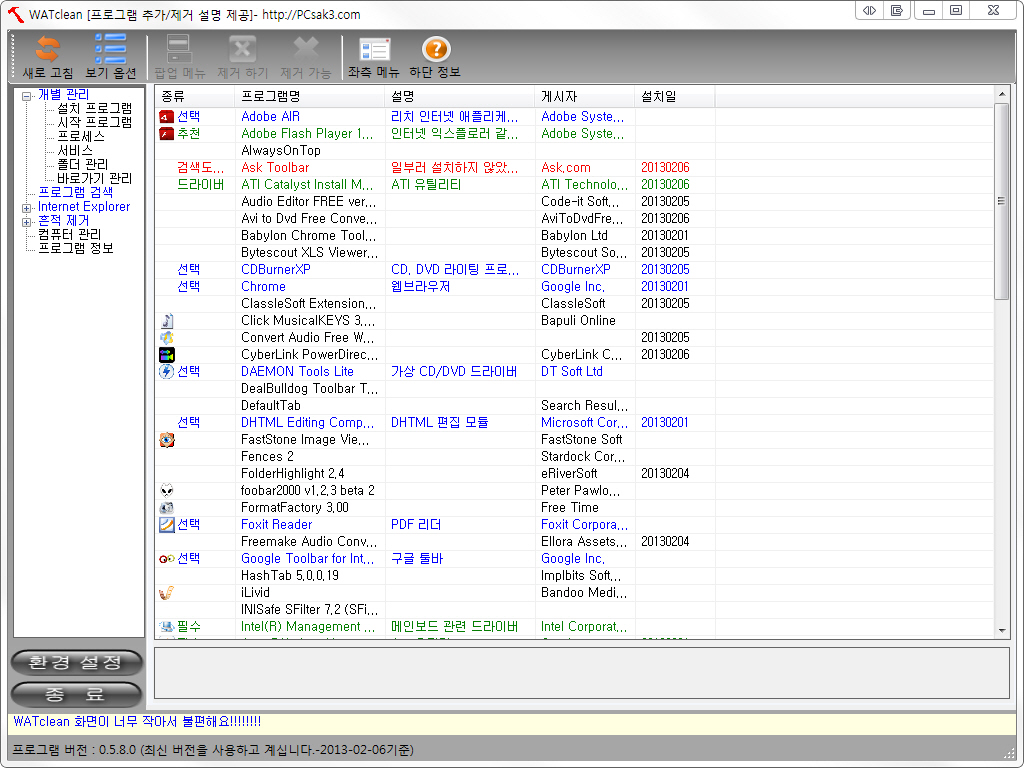
Task: Click the FormatFactory row icon
Action: (x=167, y=507)
